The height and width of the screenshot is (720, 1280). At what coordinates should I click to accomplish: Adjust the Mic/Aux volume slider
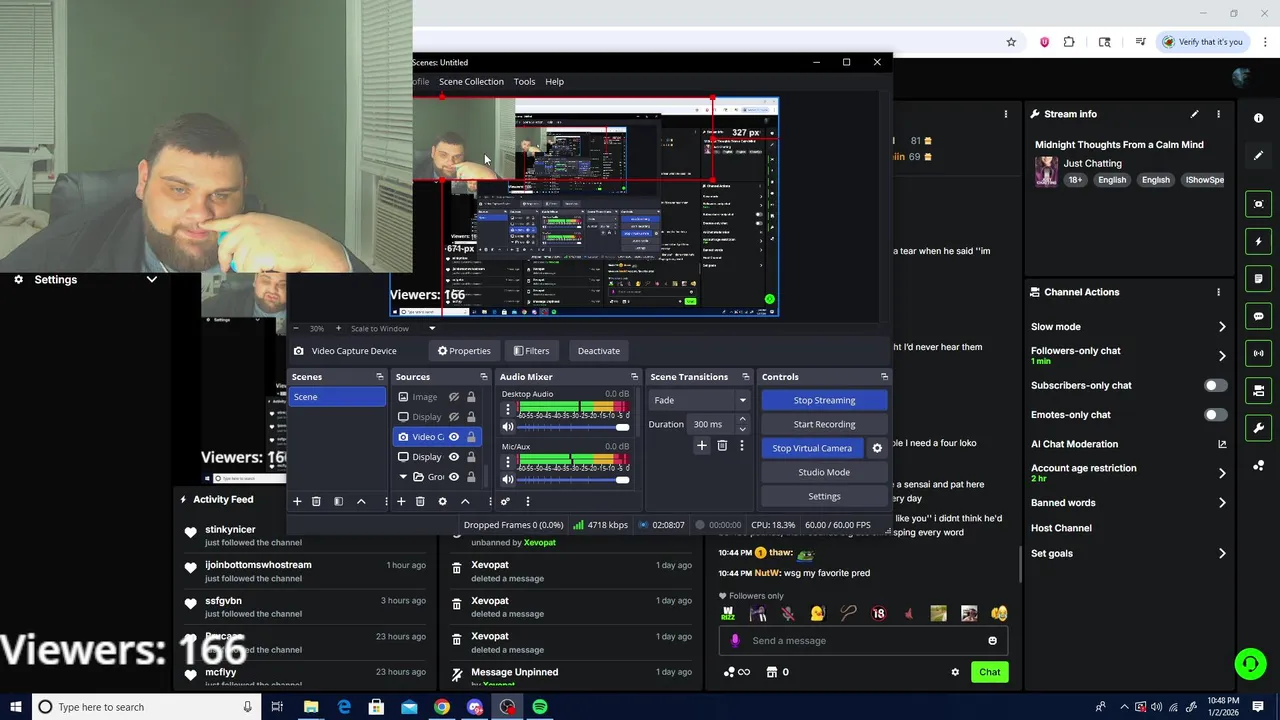click(574, 480)
